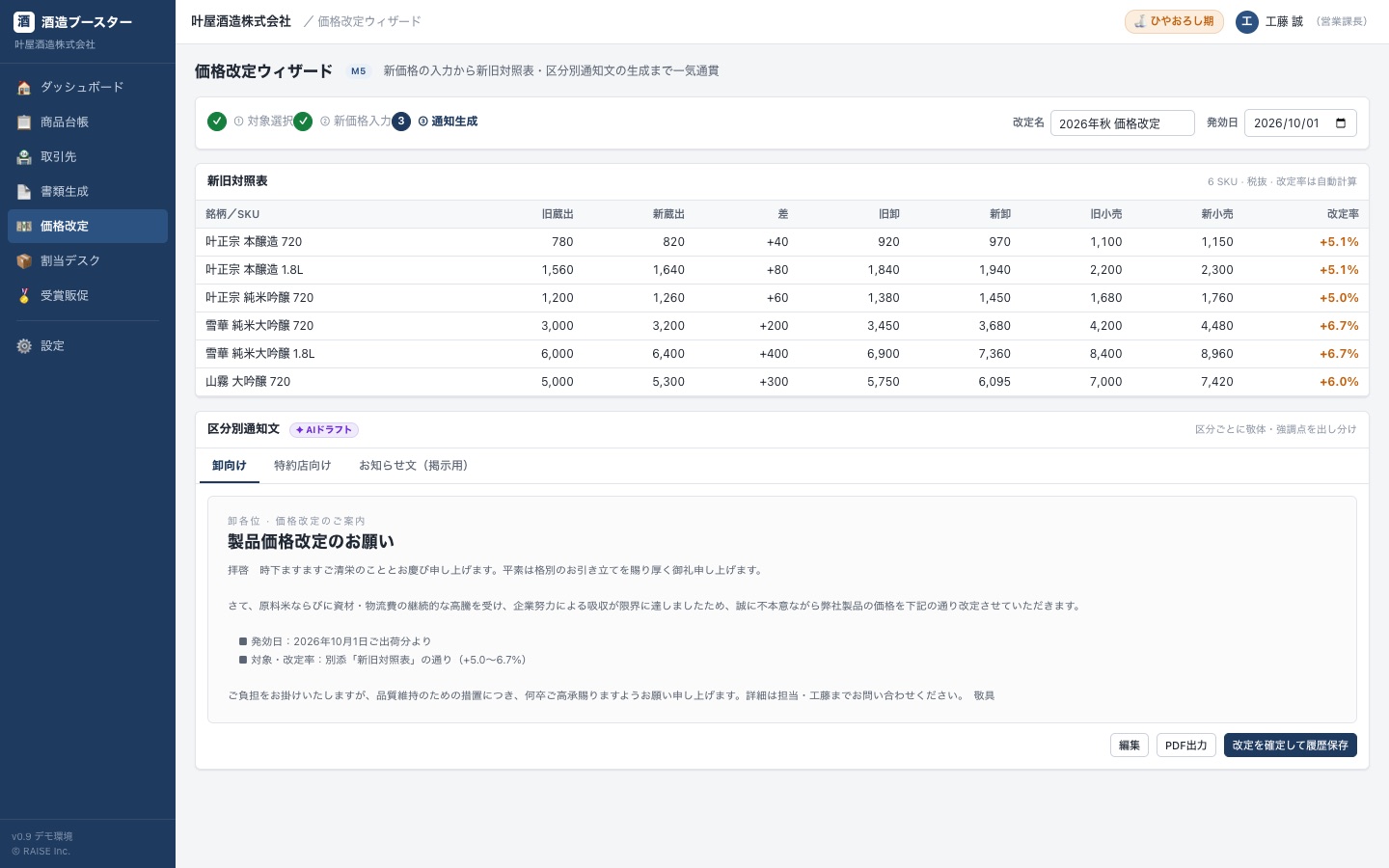This screenshot has height=868, width=1389.
Task: Click the 改定率 column header
Action: 1343,214
